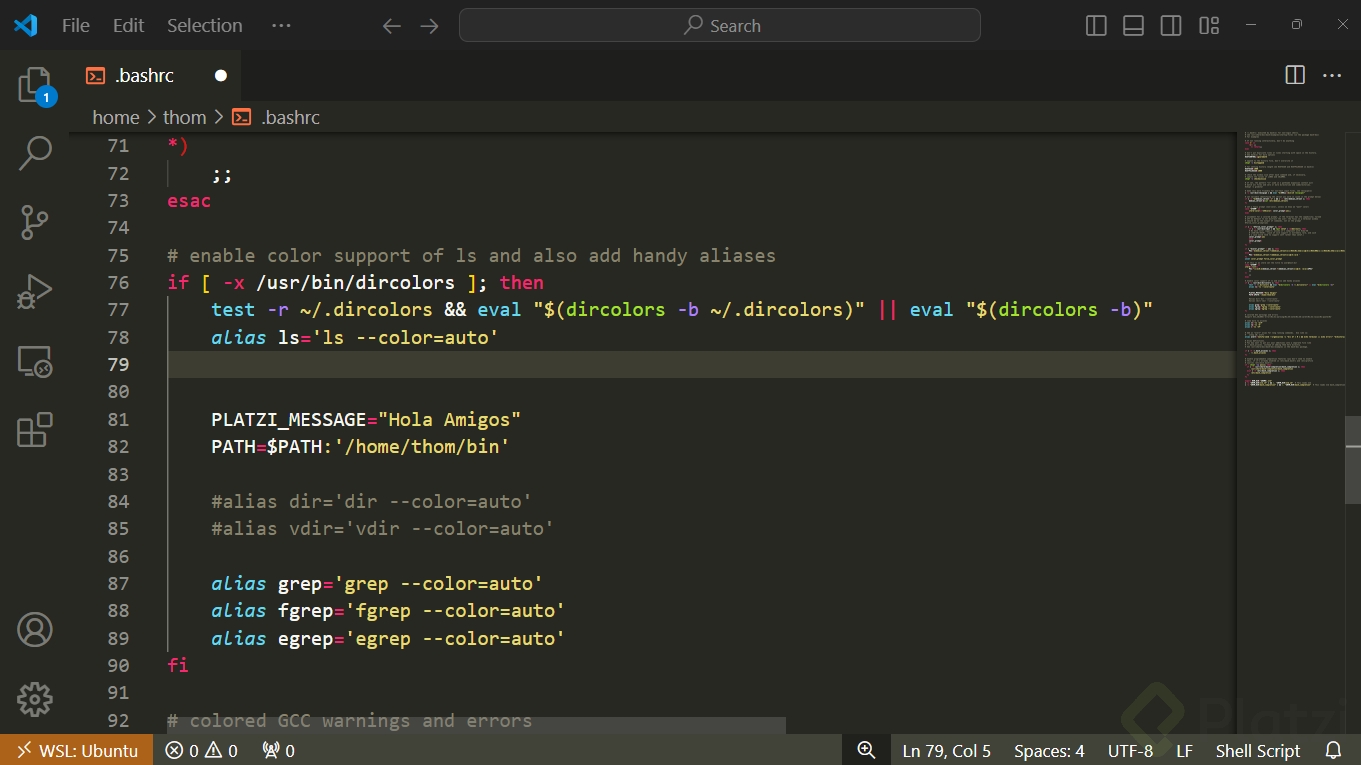Change end of line sequence LF
Viewport: 1361px width, 765px height.
[1184, 750]
